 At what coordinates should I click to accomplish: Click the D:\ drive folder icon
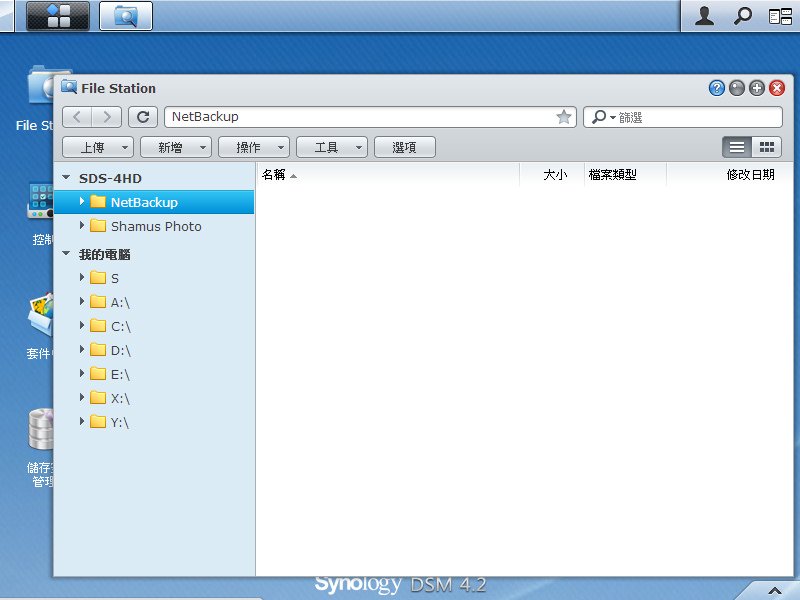click(98, 350)
